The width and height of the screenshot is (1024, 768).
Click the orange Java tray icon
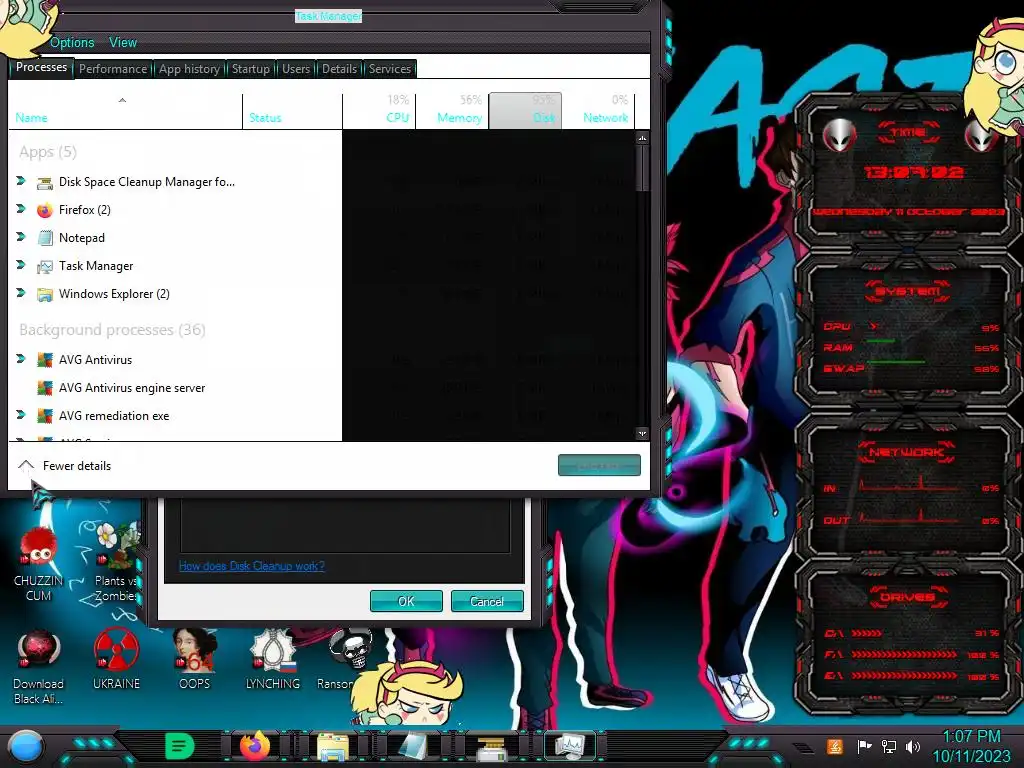click(x=835, y=746)
